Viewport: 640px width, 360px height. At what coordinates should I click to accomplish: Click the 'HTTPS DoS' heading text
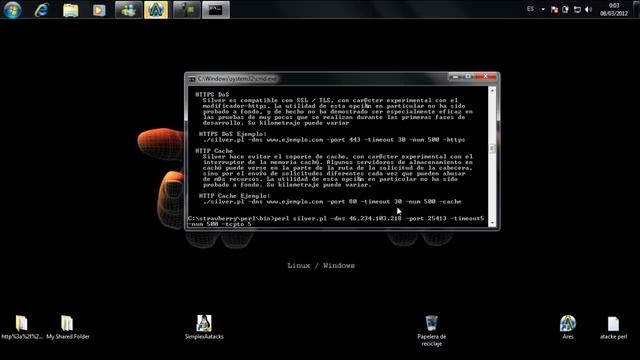click(x=212, y=94)
